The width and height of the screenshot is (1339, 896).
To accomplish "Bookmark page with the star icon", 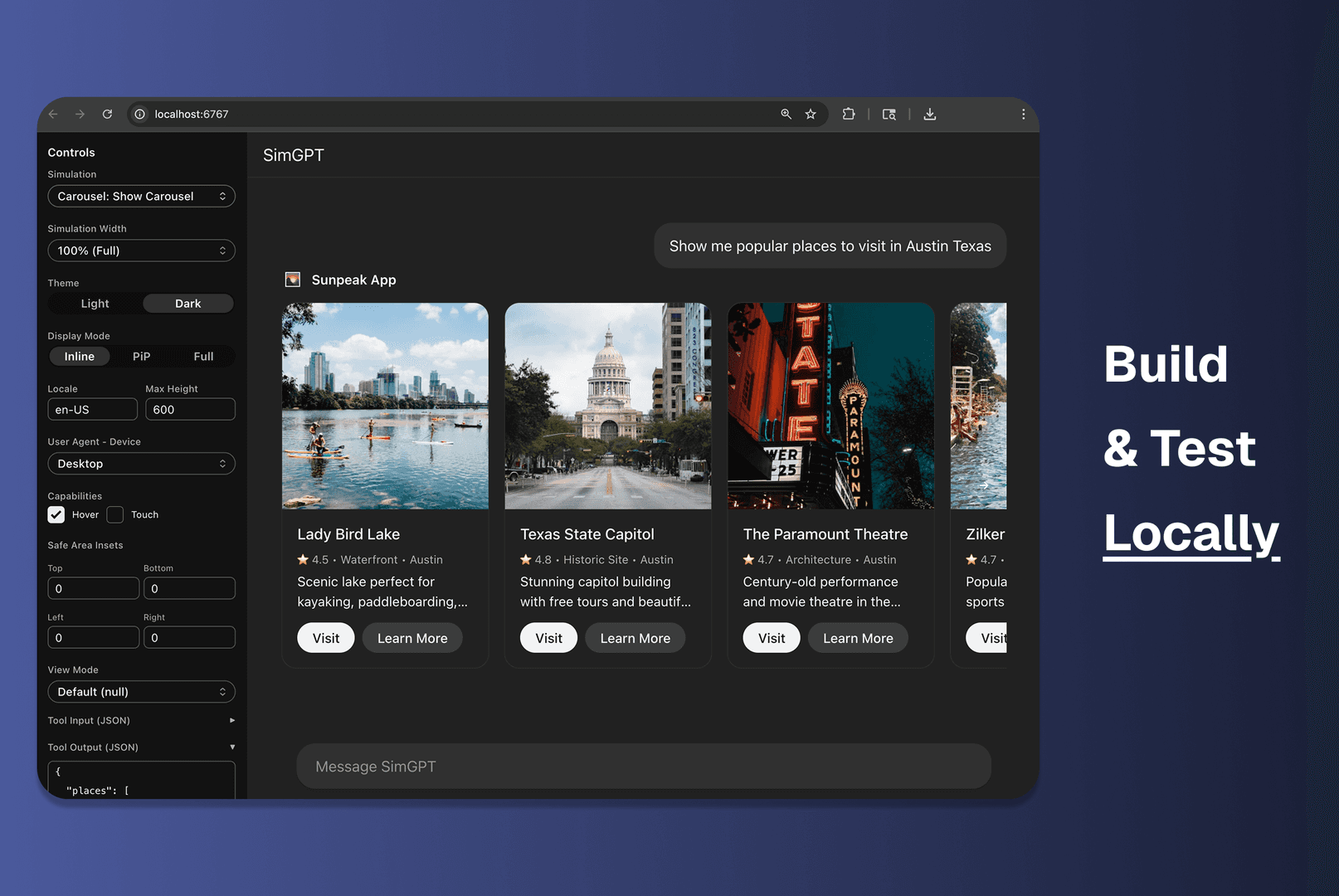I will [x=811, y=114].
